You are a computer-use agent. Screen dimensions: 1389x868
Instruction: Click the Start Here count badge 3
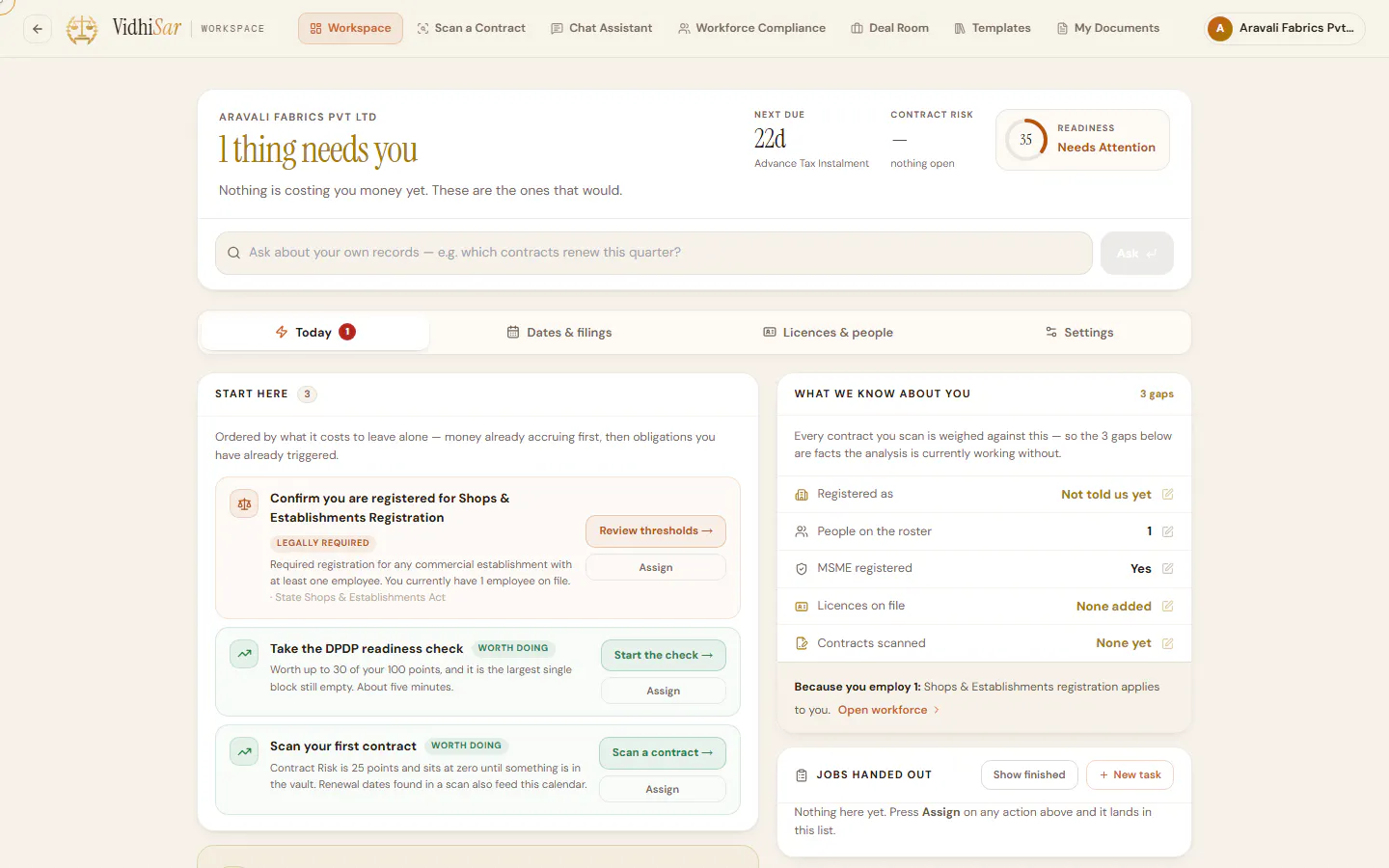click(307, 393)
